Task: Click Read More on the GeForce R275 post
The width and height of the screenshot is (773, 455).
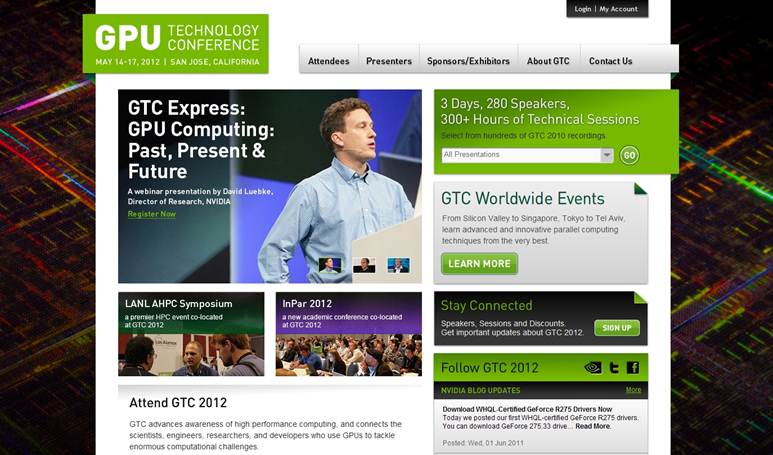Action: tap(593, 426)
